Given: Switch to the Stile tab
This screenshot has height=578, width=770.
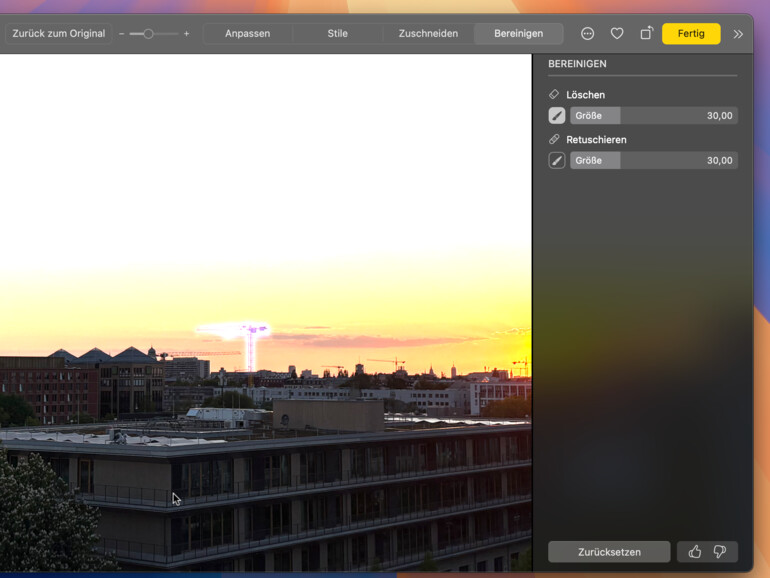Looking at the screenshot, I should tap(338, 34).
